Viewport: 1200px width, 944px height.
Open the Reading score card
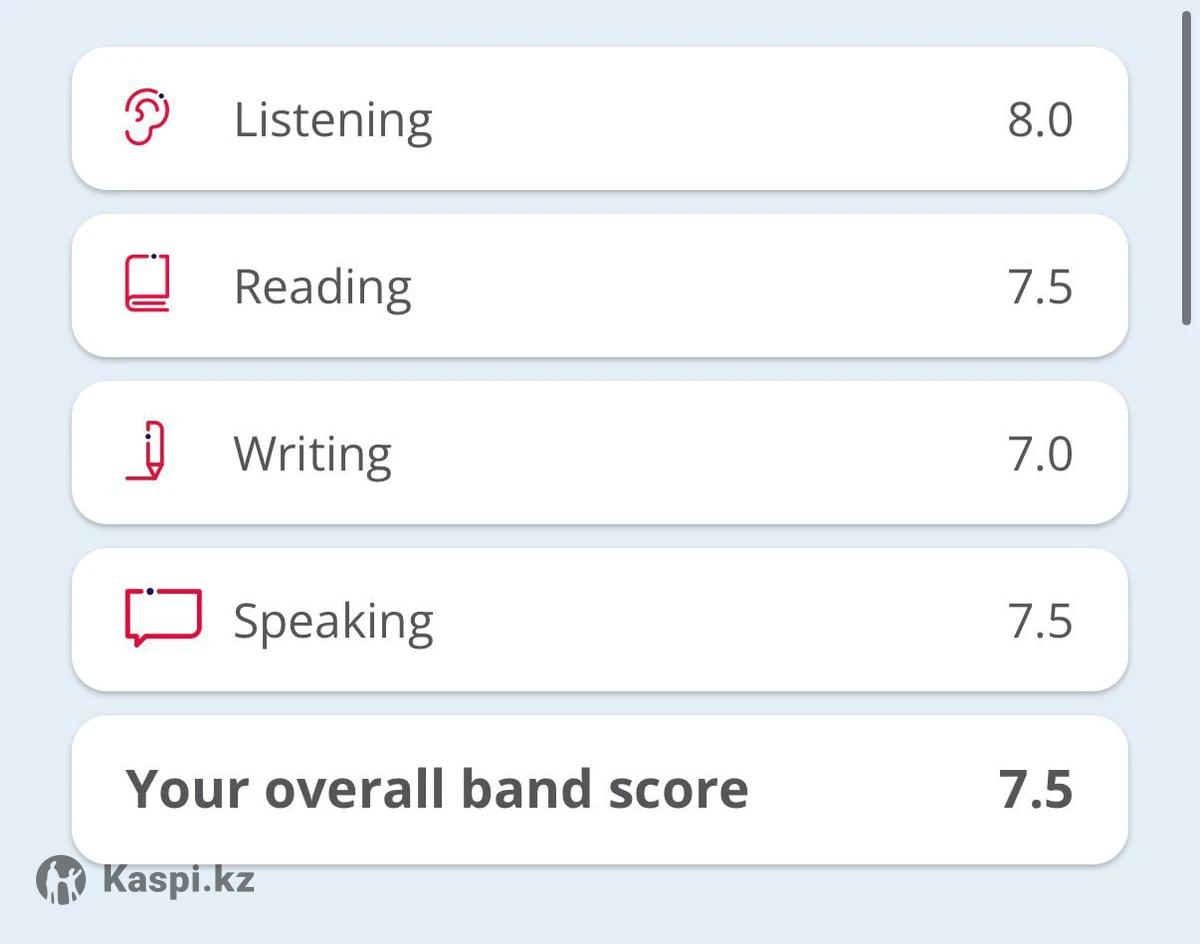[600, 285]
